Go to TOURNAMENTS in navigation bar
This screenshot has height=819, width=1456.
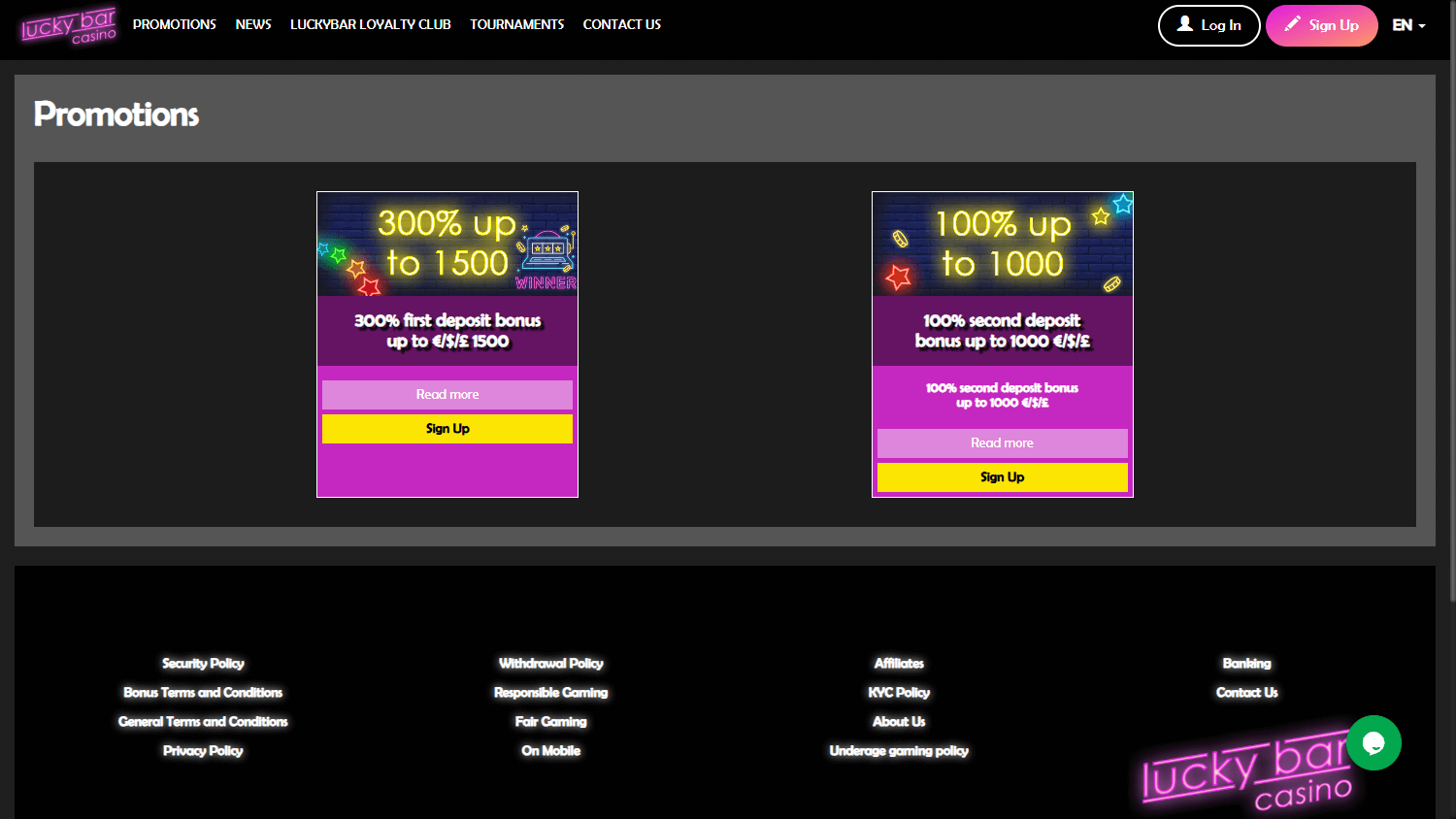click(x=516, y=24)
